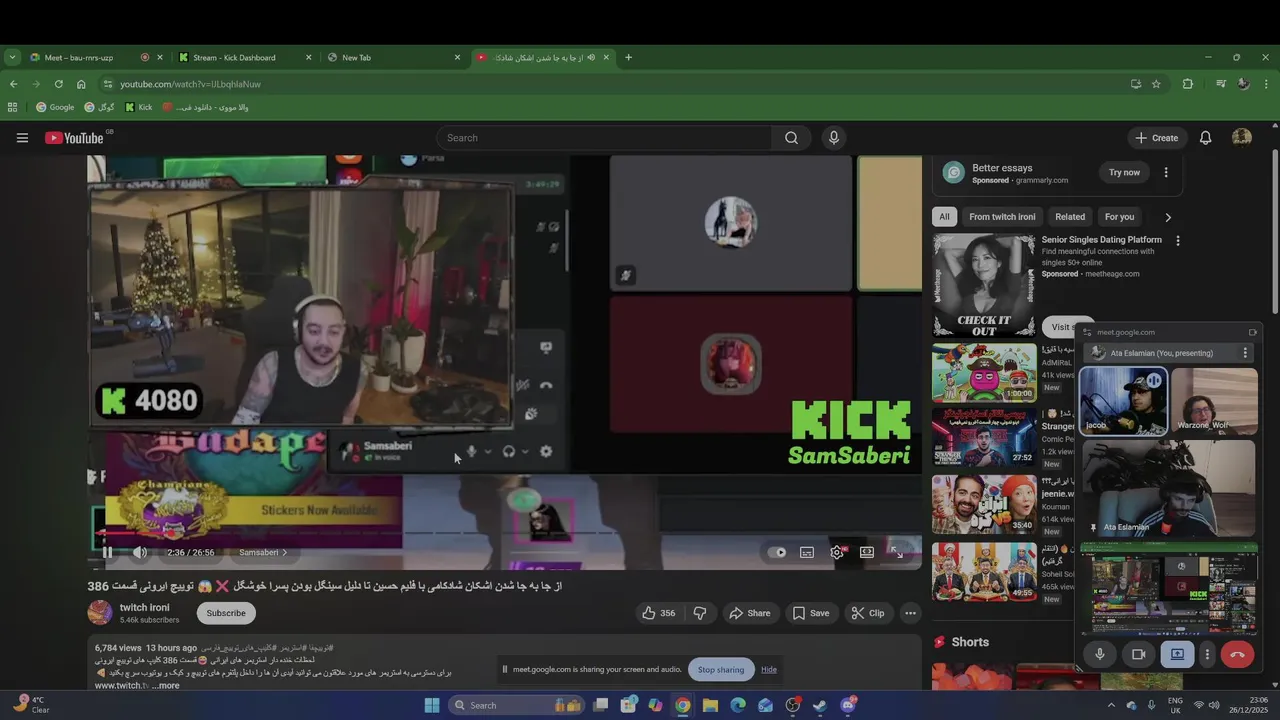This screenshot has height=720, width=1280.
Task: Open the YouTube hamburger guide menu
Action: click(22, 138)
